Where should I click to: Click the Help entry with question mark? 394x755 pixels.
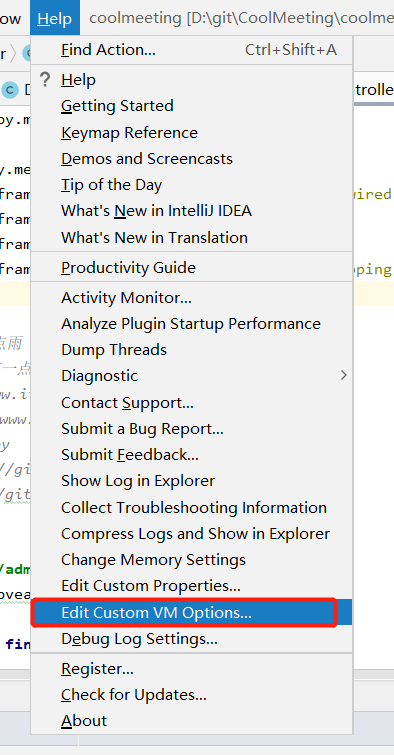coord(192,79)
